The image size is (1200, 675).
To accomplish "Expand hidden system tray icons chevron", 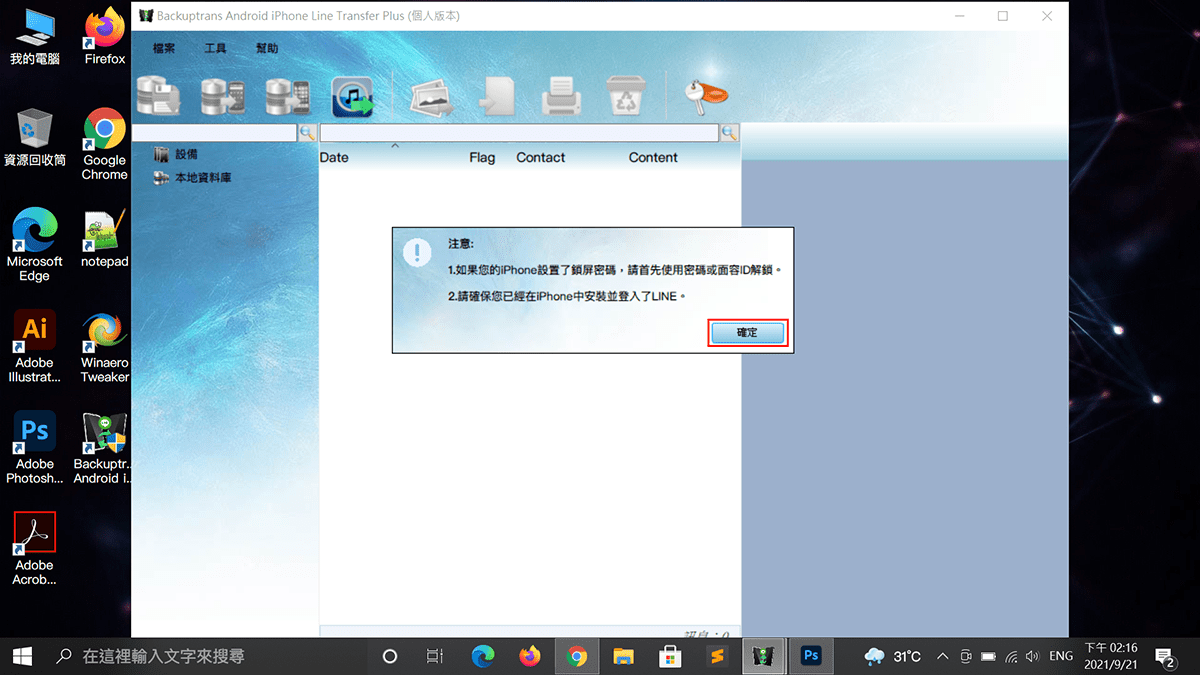I will click(x=942, y=656).
